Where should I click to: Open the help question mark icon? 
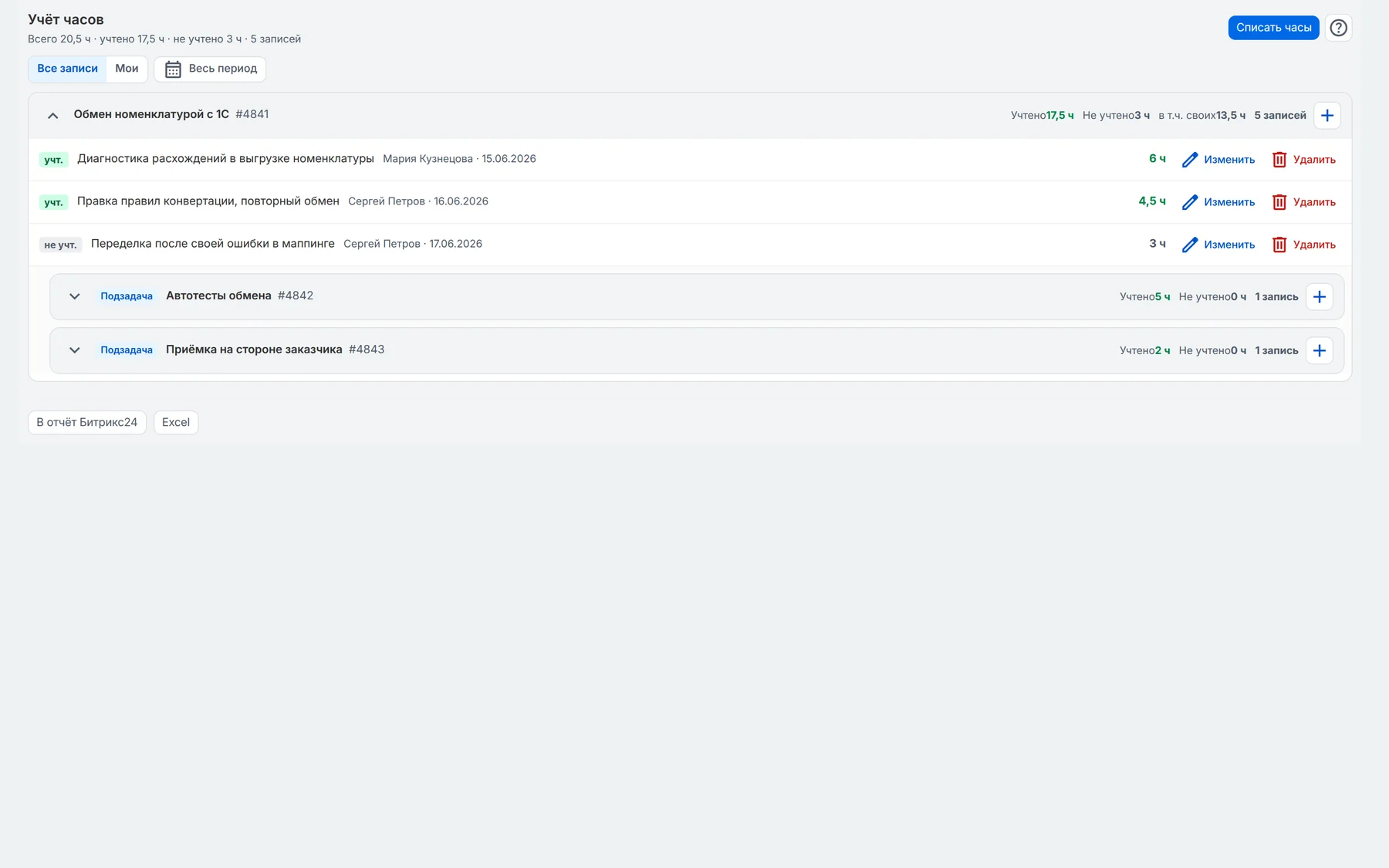click(1338, 28)
